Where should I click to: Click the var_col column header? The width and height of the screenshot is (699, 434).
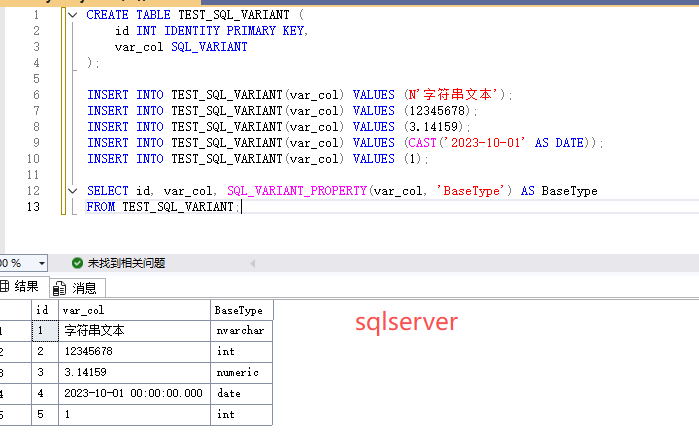(134, 310)
